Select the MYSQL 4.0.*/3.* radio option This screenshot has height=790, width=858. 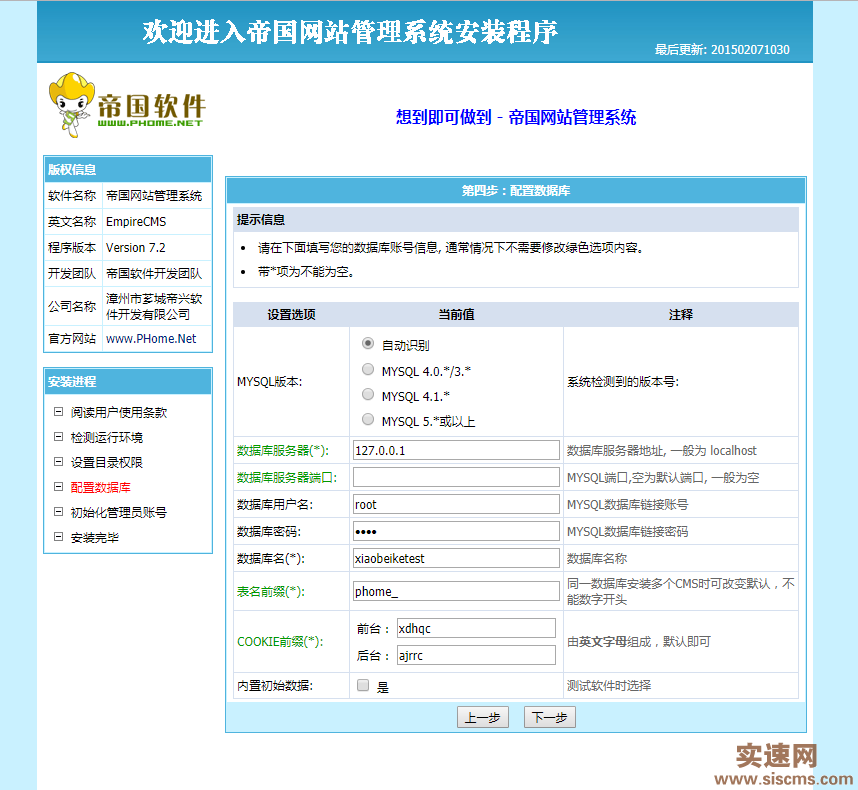coord(368,369)
